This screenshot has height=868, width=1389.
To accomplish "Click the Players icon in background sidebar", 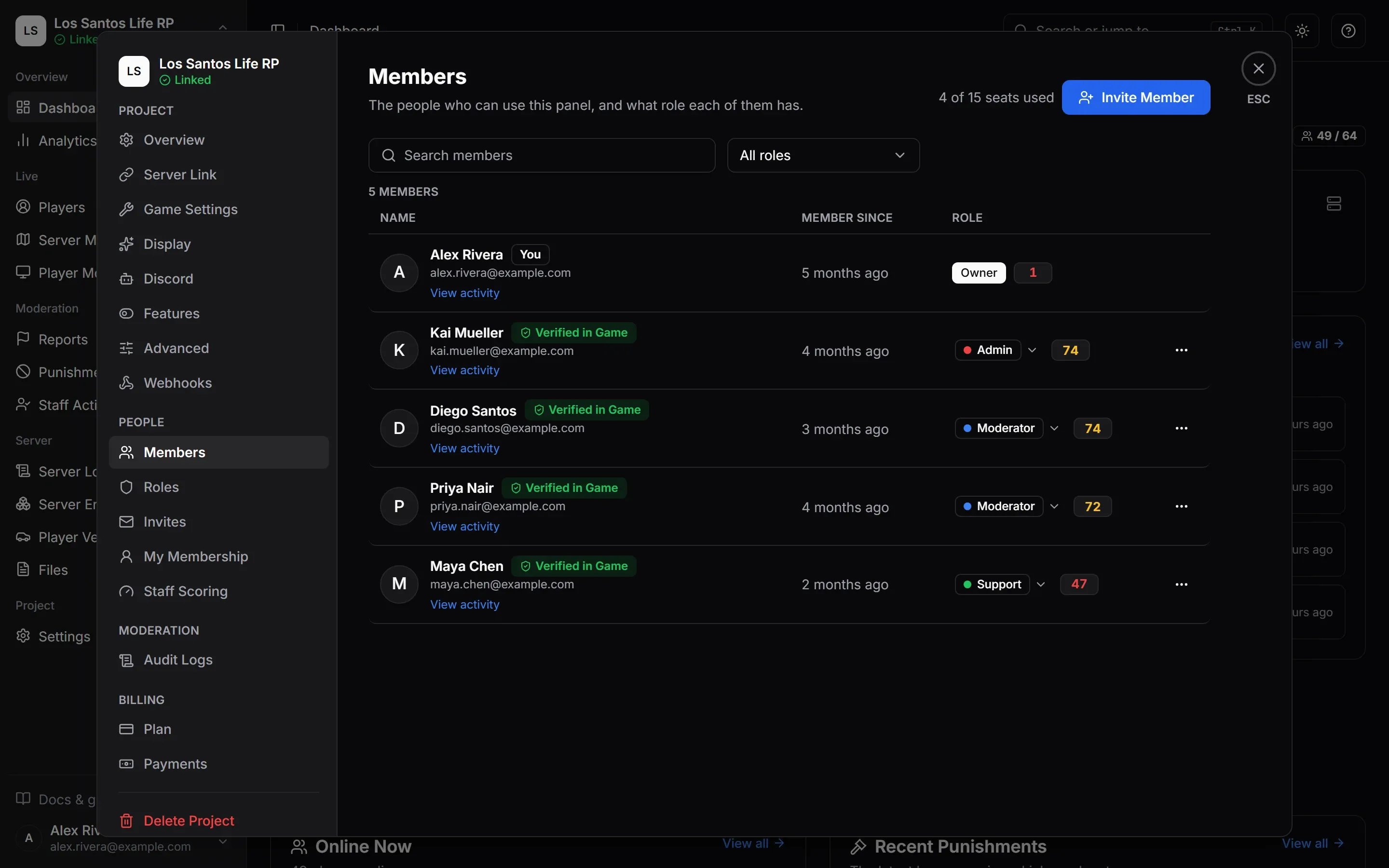I will click(x=23, y=207).
